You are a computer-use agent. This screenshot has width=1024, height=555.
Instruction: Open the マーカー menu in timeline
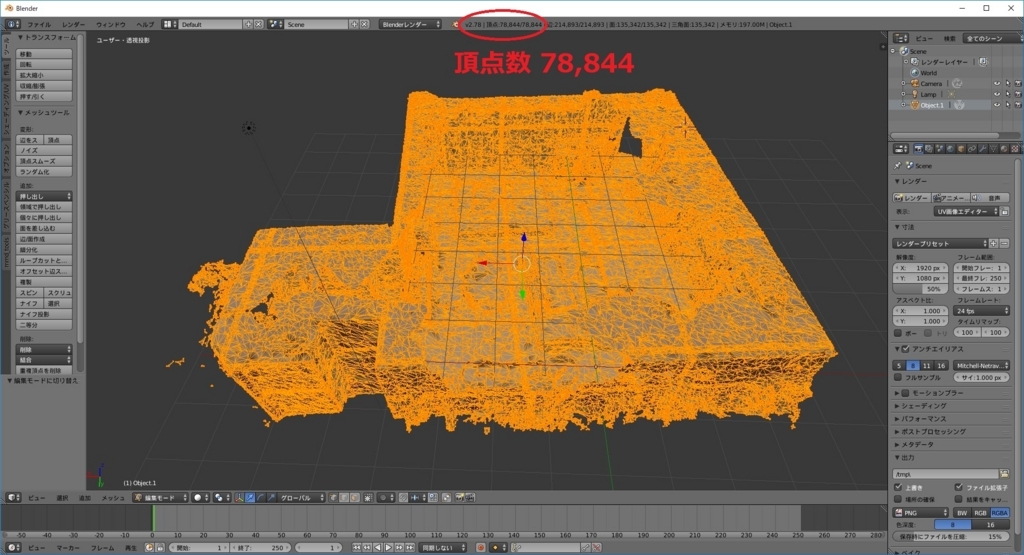(68, 547)
